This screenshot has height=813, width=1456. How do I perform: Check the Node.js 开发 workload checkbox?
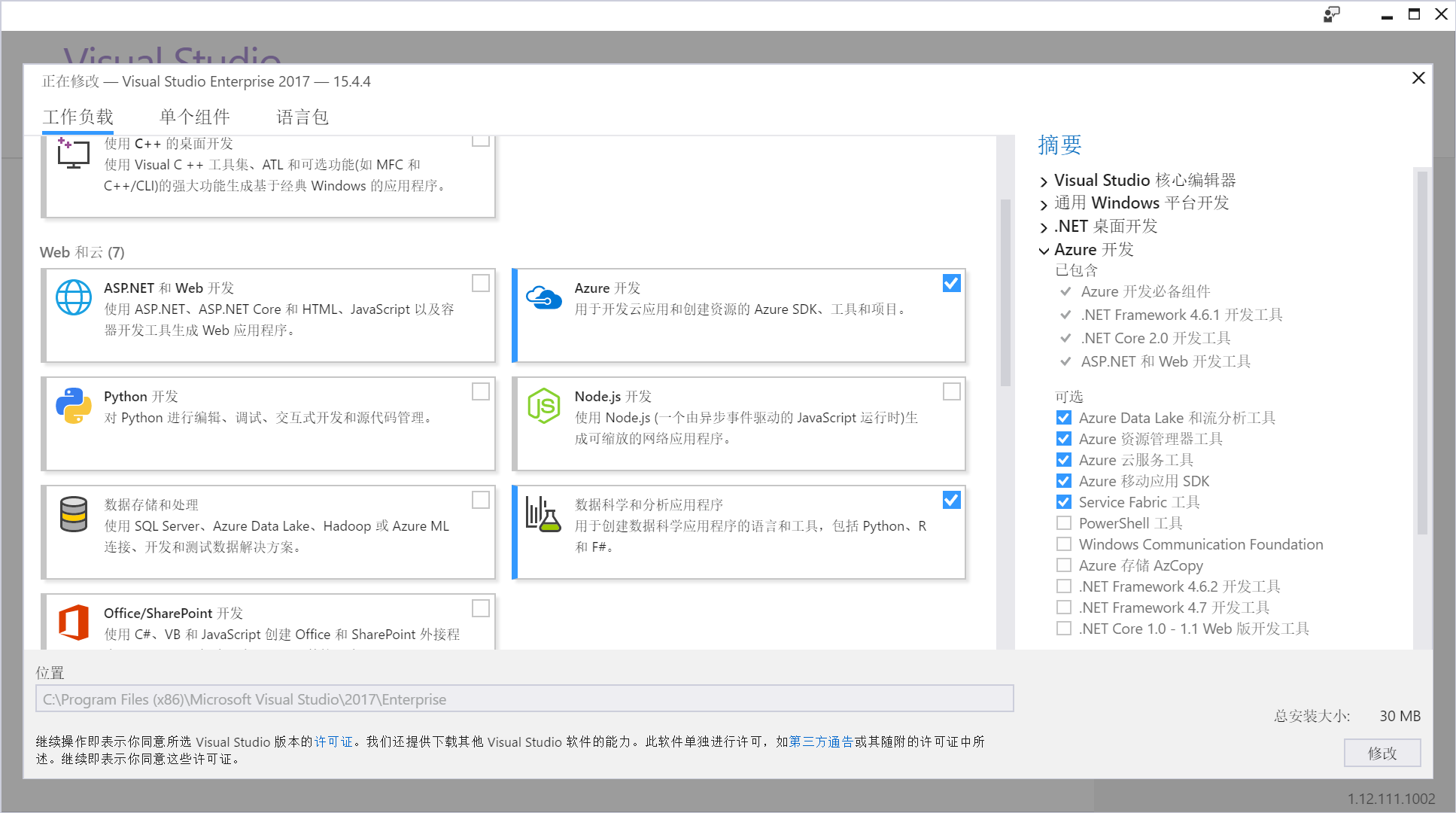pyautogui.click(x=952, y=391)
